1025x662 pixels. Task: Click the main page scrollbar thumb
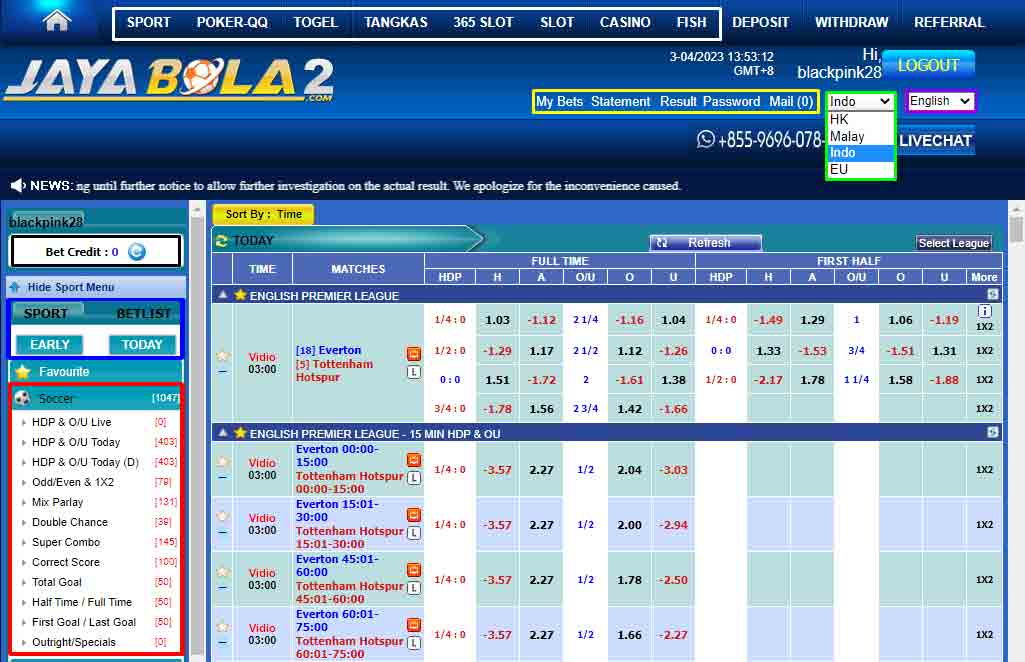coord(1016,230)
